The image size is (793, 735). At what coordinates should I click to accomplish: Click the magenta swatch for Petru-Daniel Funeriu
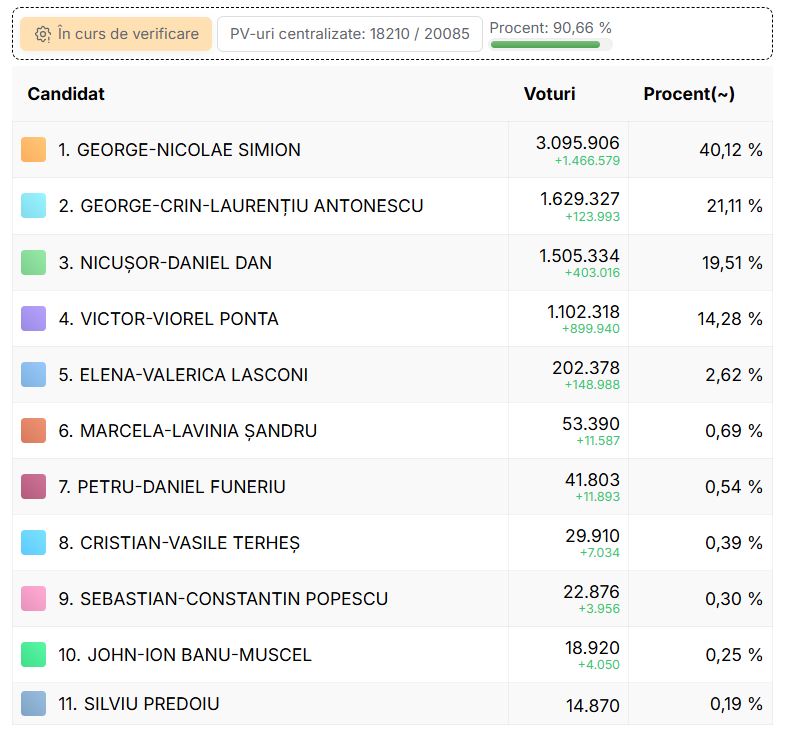click(x=33, y=487)
